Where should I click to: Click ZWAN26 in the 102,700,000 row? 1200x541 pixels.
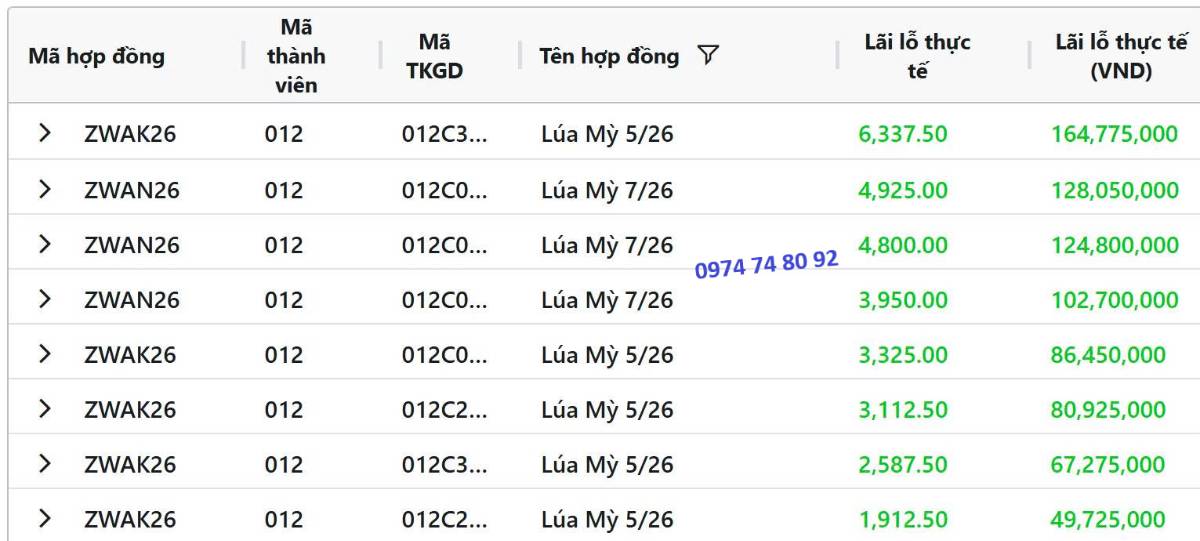click(132, 300)
